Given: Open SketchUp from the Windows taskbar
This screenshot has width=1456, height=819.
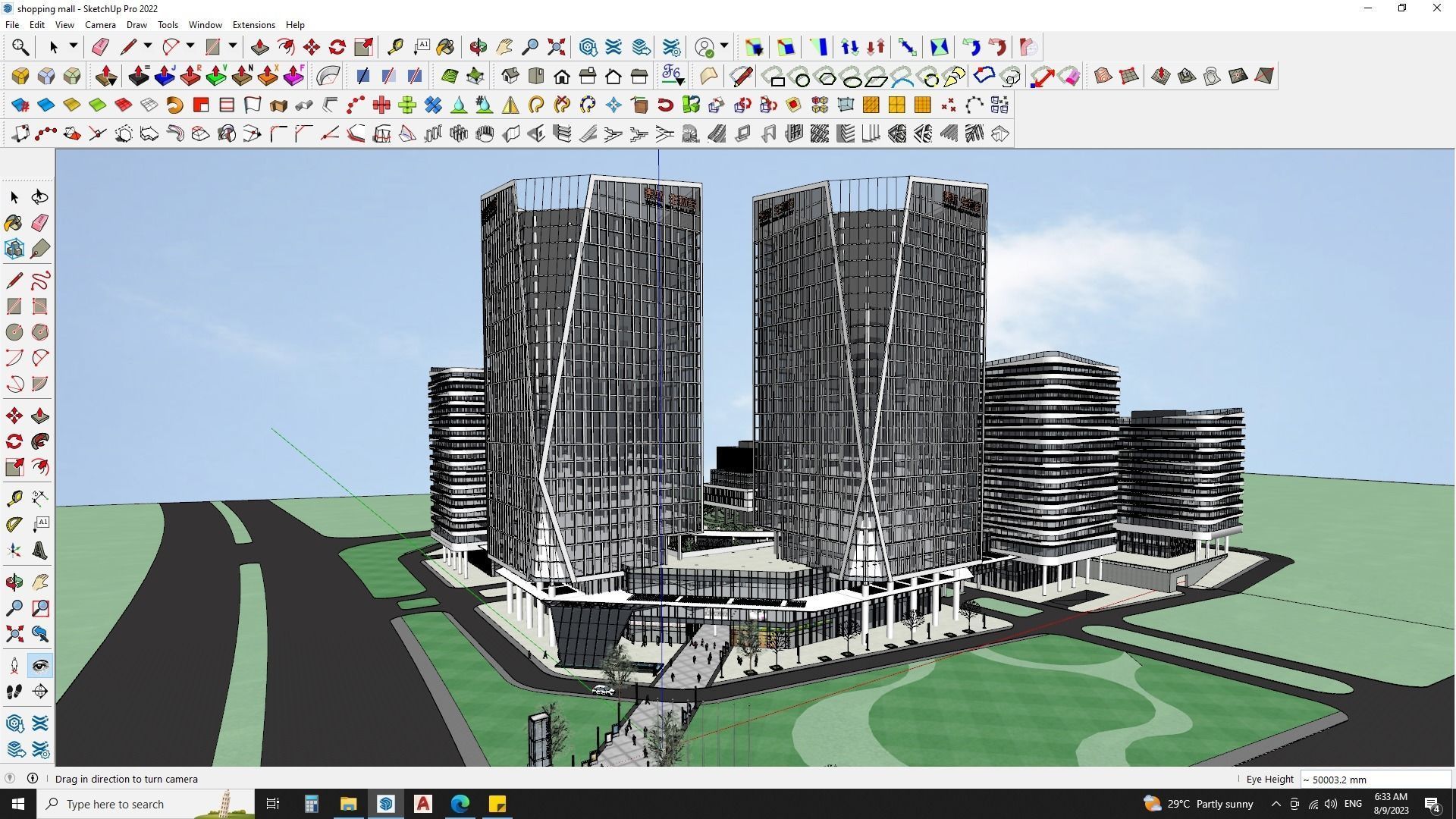Looking at the screenshot, I should click(x=386, y=804).
